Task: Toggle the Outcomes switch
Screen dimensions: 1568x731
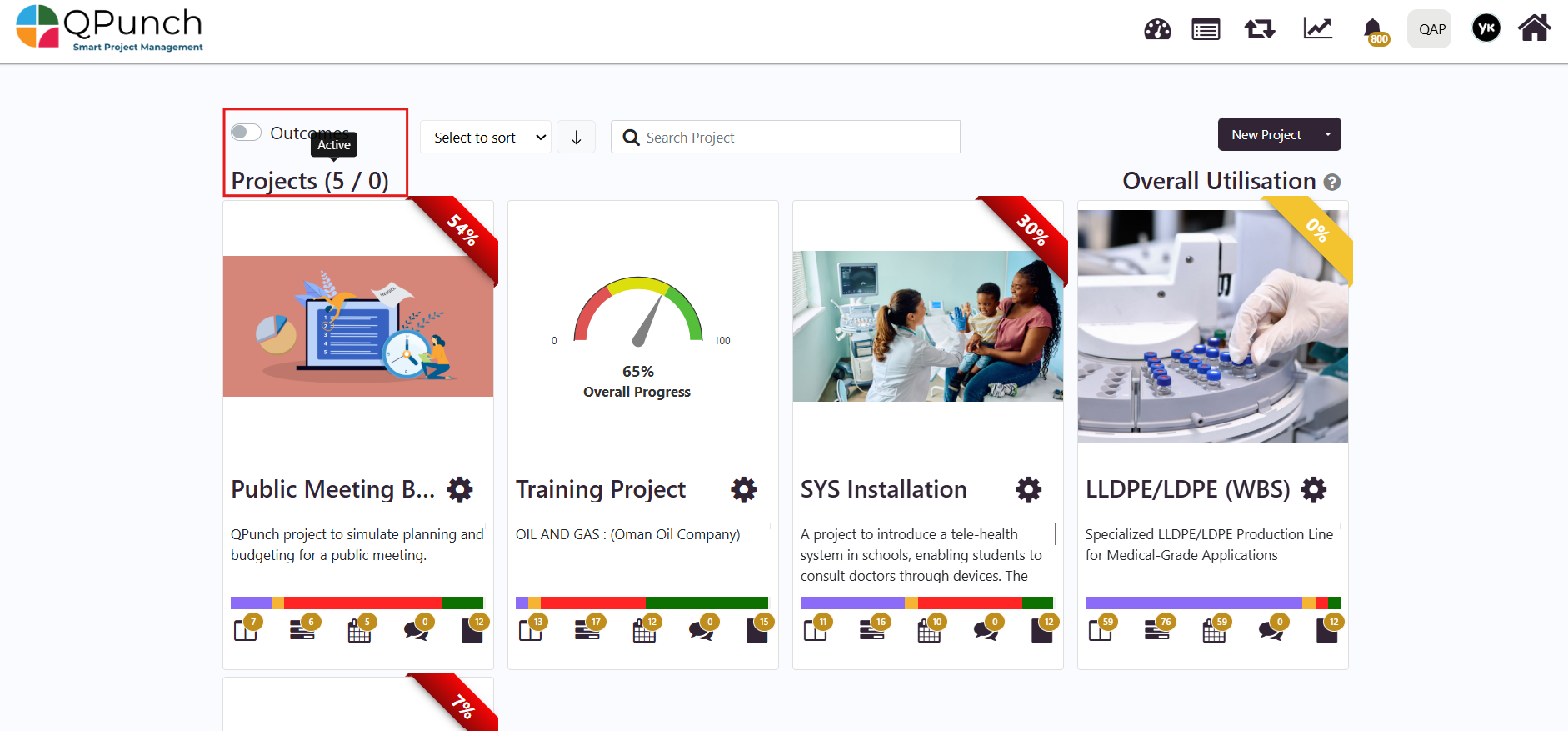Action: point(247,133)
